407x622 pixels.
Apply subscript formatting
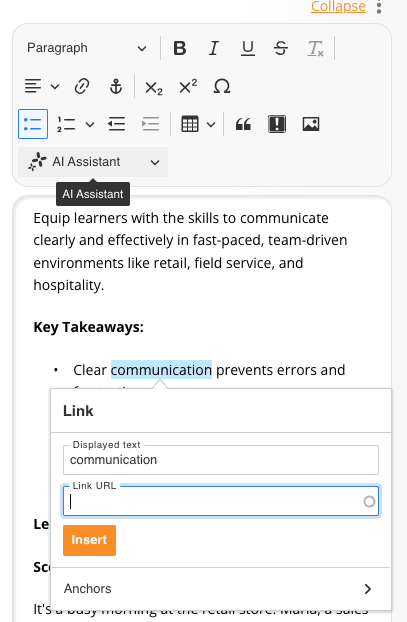point(154,87)
